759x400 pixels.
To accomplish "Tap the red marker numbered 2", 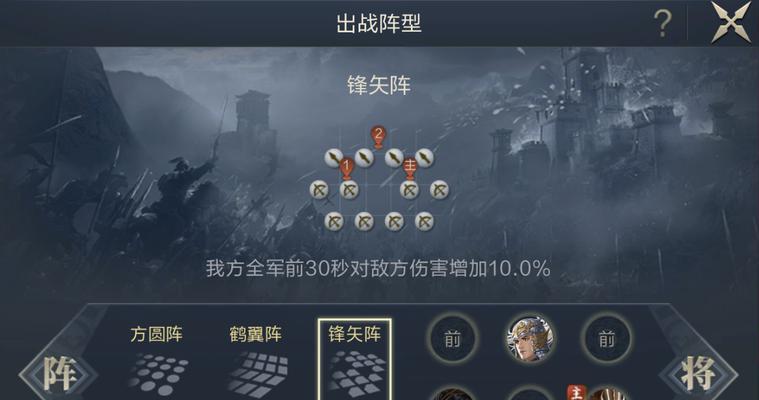I will (x=379, y=137).
